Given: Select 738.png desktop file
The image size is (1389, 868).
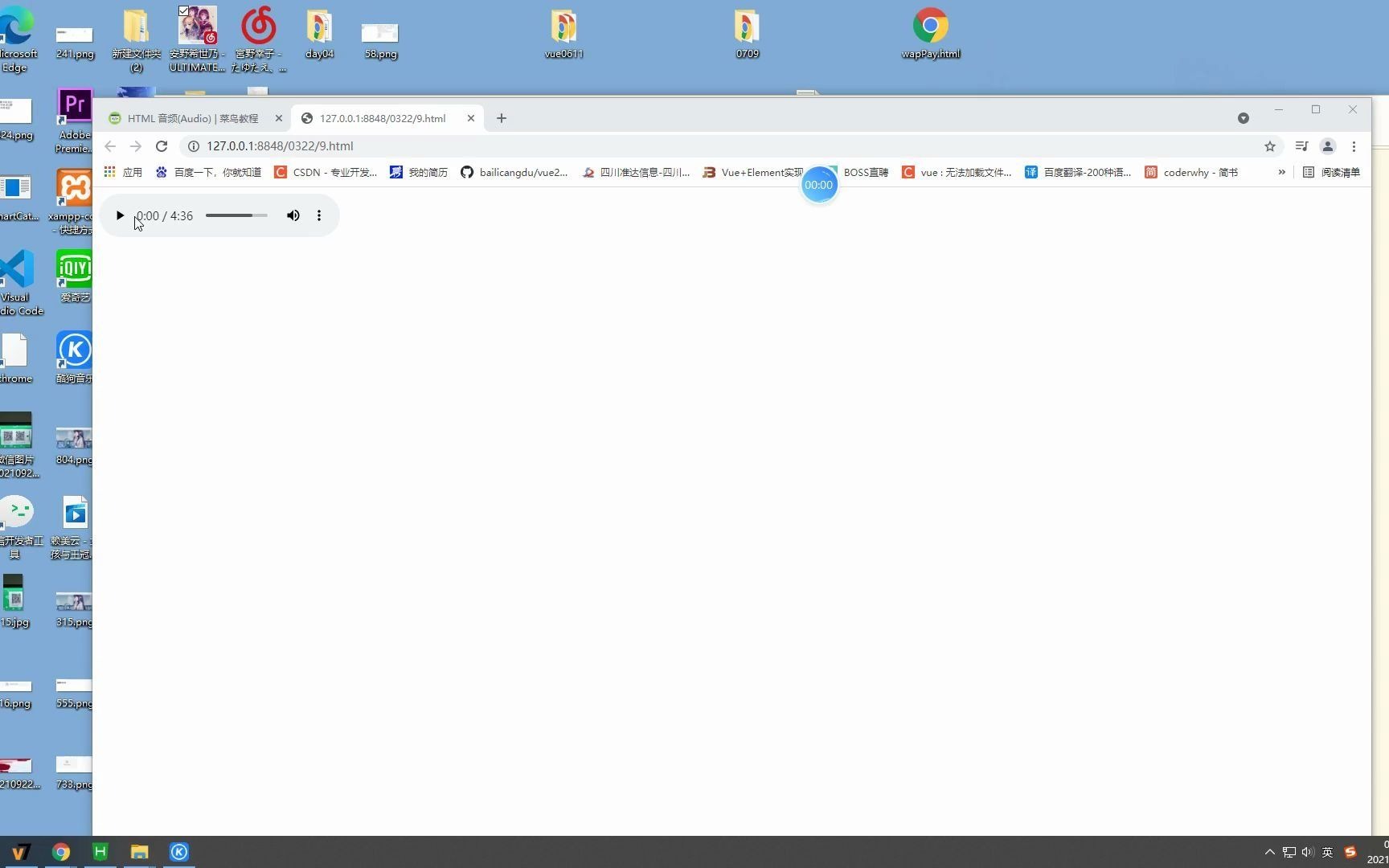Looking at the screenshot, I should (74, 773).
